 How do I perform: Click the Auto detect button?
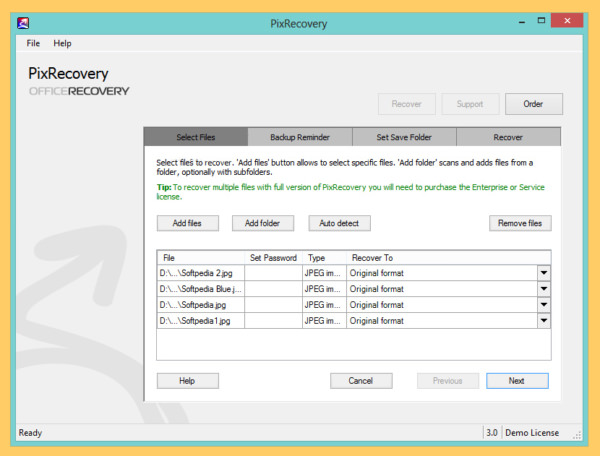(339, 223)
